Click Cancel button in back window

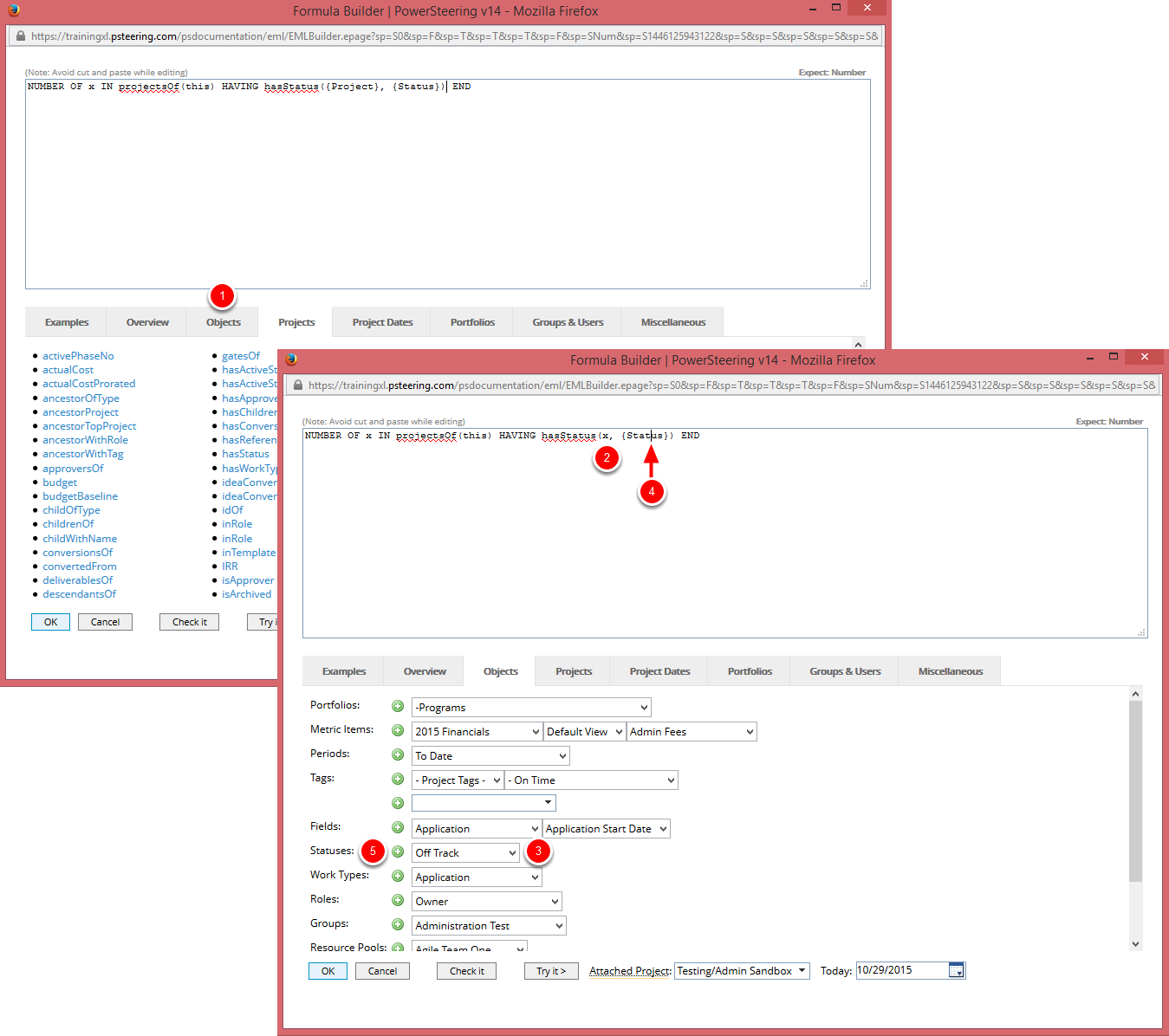tap(105, 622)
